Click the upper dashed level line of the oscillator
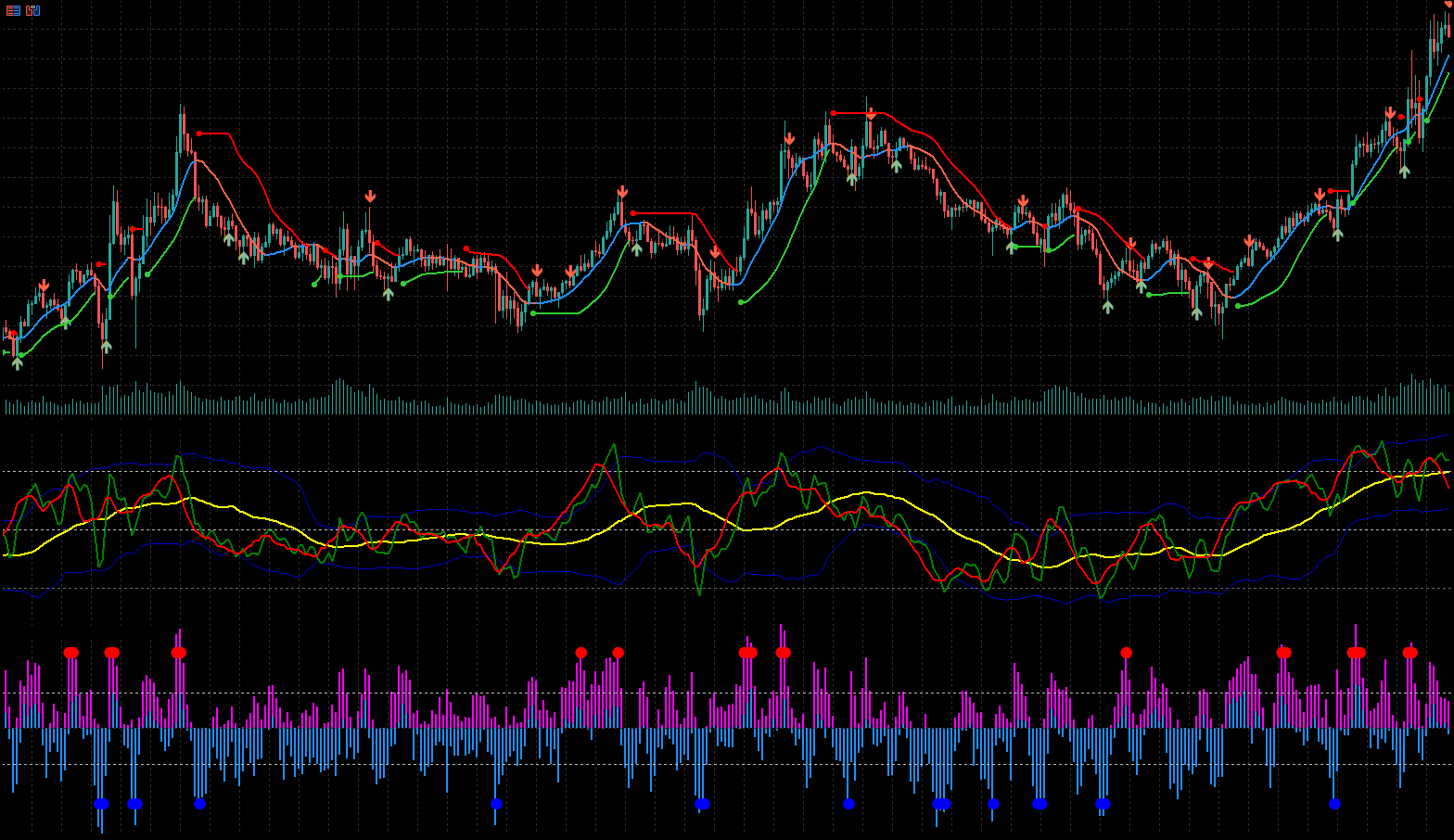 point(727,471)
